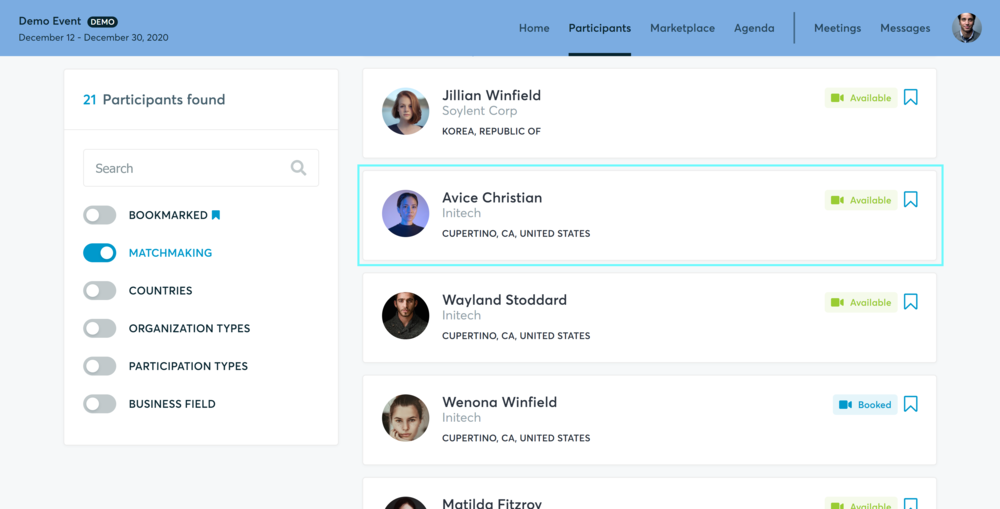This screenshot has width=1000, height=509.
Task: Open the Agenda tab
Action: click(x=754, y=28)
